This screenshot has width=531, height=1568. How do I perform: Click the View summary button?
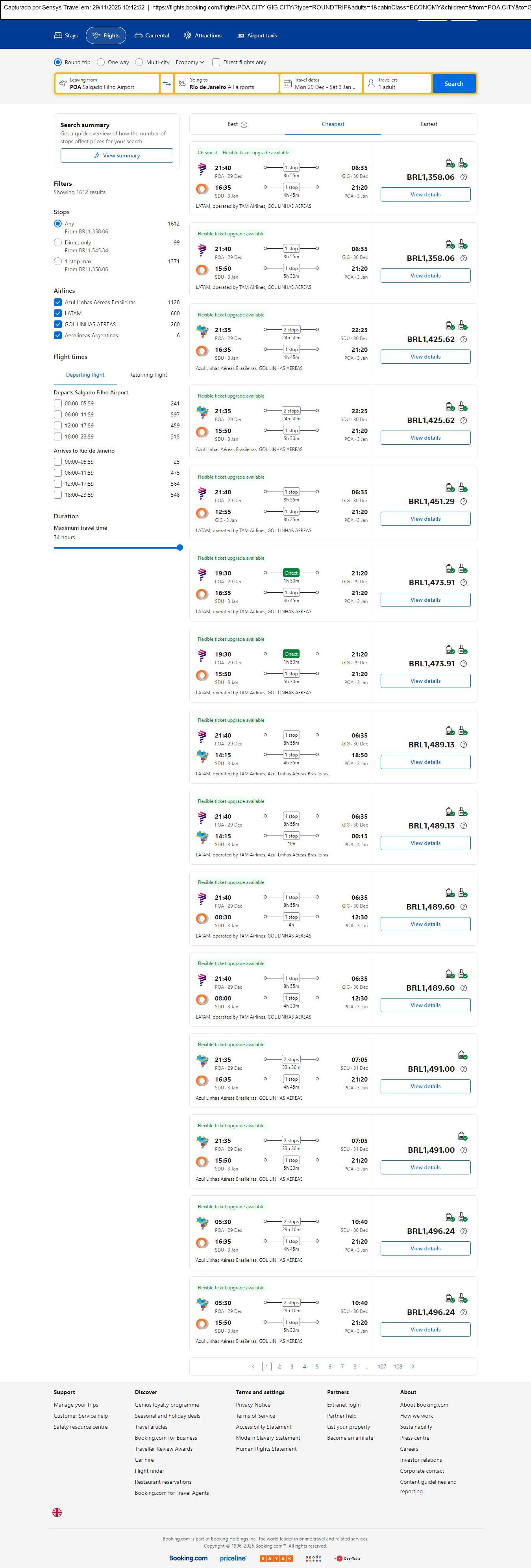(x=116, y=156)
